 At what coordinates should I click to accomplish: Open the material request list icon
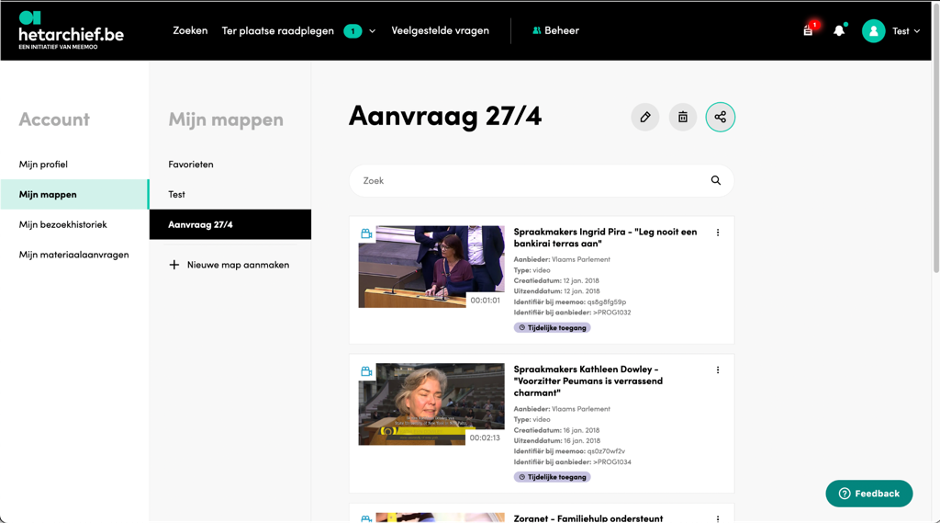click(808, 31)
